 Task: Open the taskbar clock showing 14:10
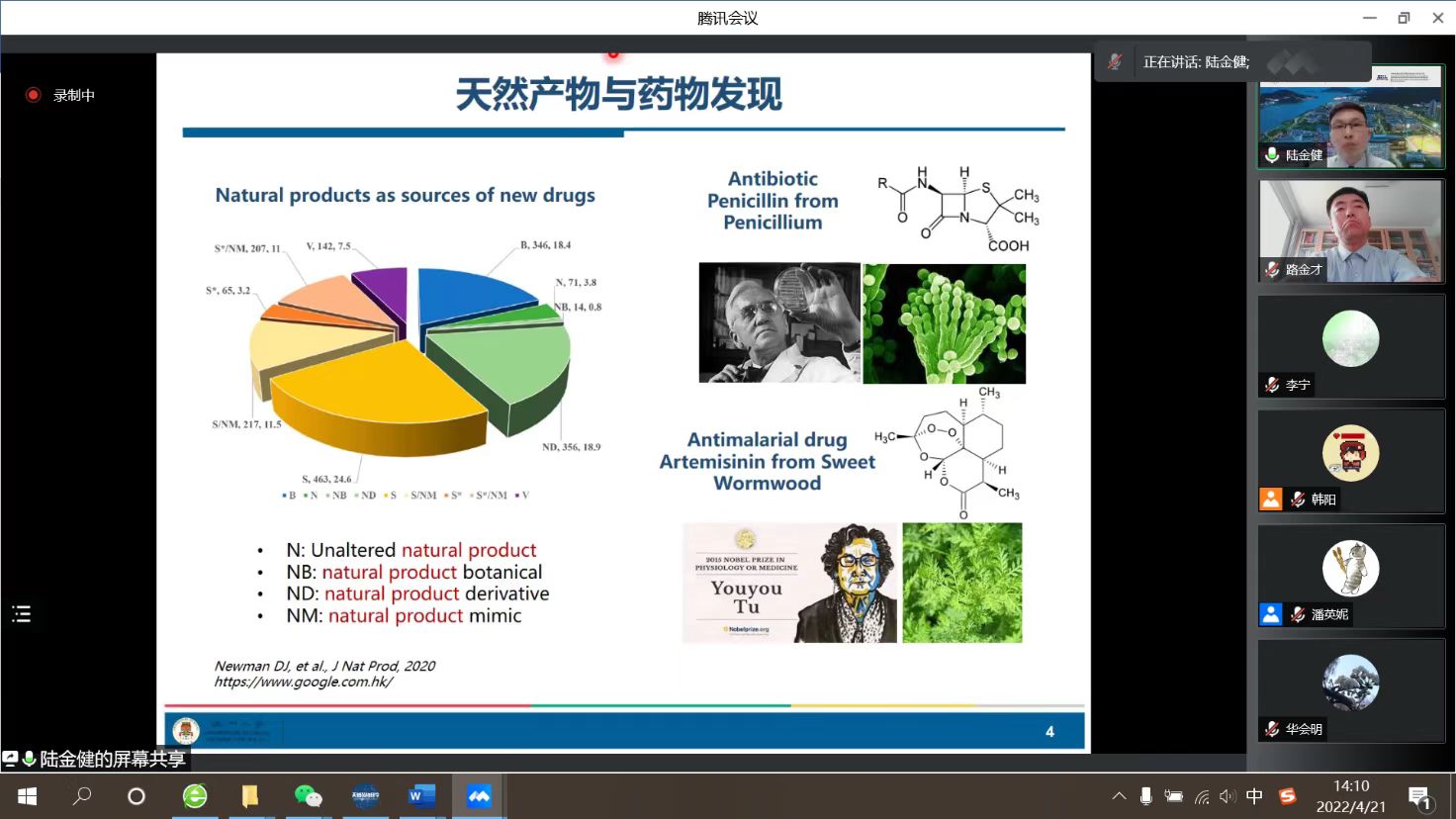tap(1350, 796)
